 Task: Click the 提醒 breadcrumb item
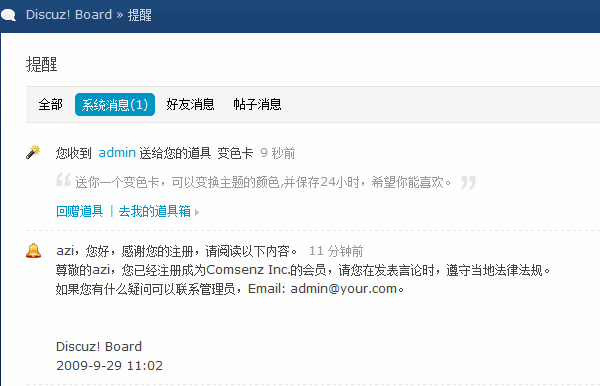140,15
